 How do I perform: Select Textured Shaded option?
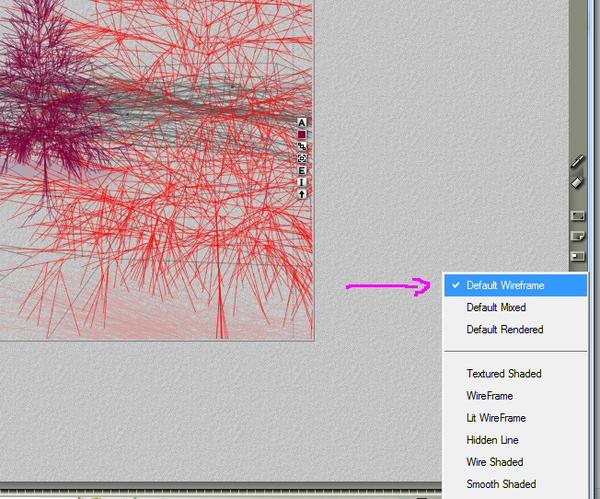coord(515,373)
